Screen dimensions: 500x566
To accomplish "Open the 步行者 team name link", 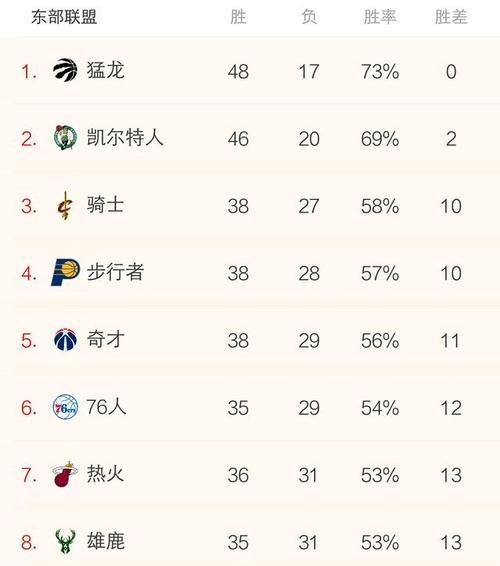I will pos(115,272).
